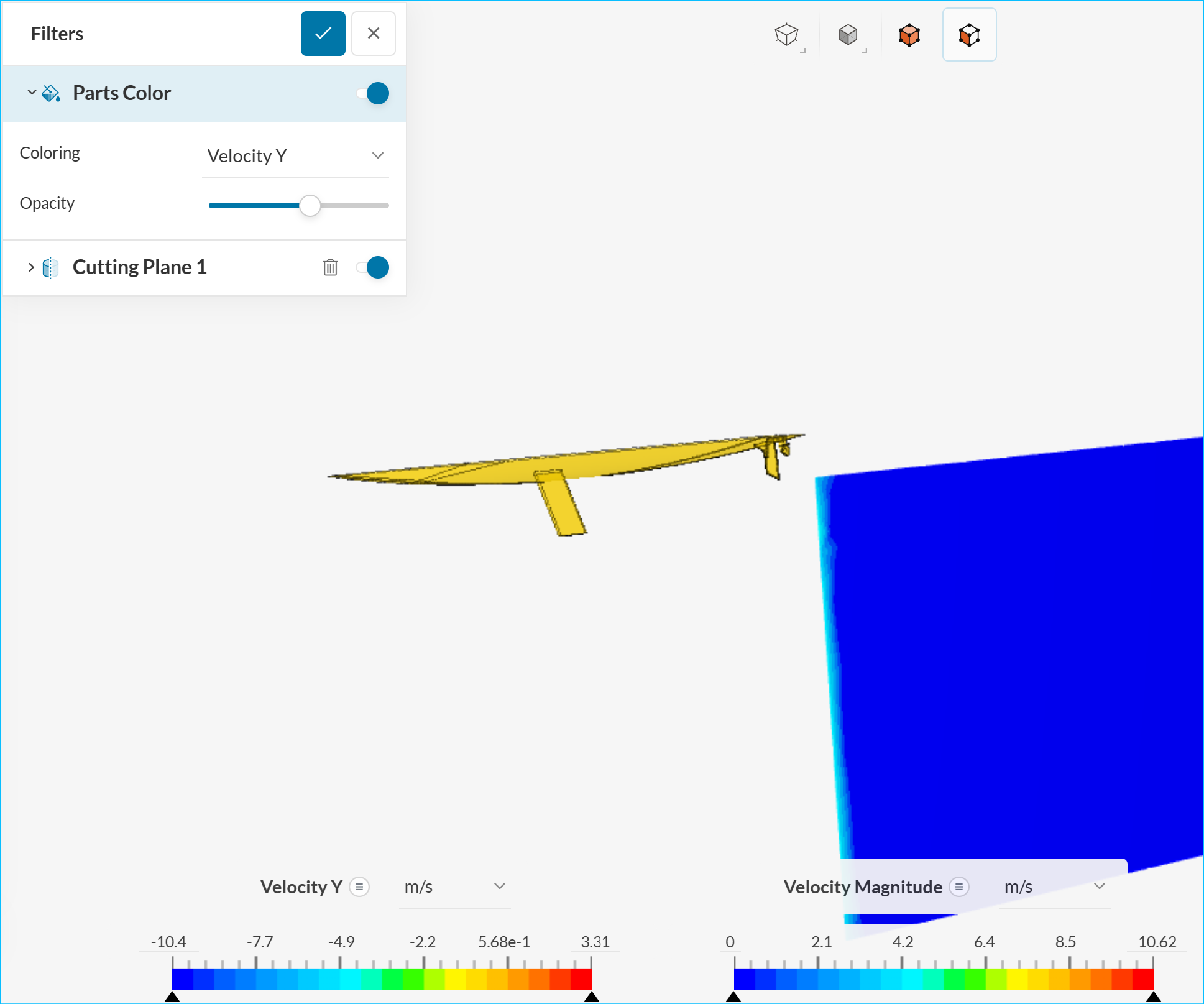Image resolution: width=1204 pixels, height=1004 pixels.
Task: Collapse the Parts Color section chevron
Action: coord(31,93)
